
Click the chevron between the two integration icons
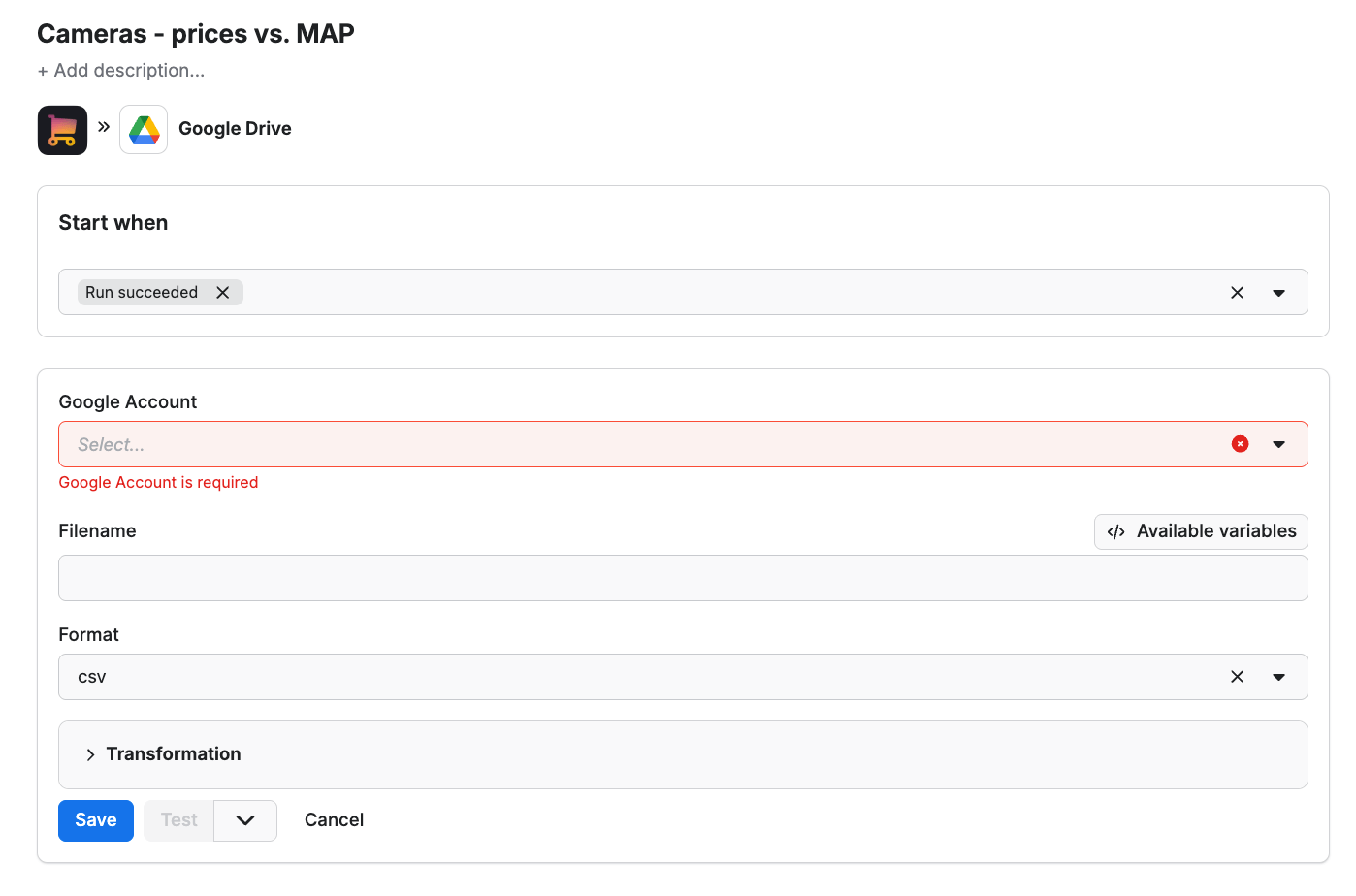point(102,125)
